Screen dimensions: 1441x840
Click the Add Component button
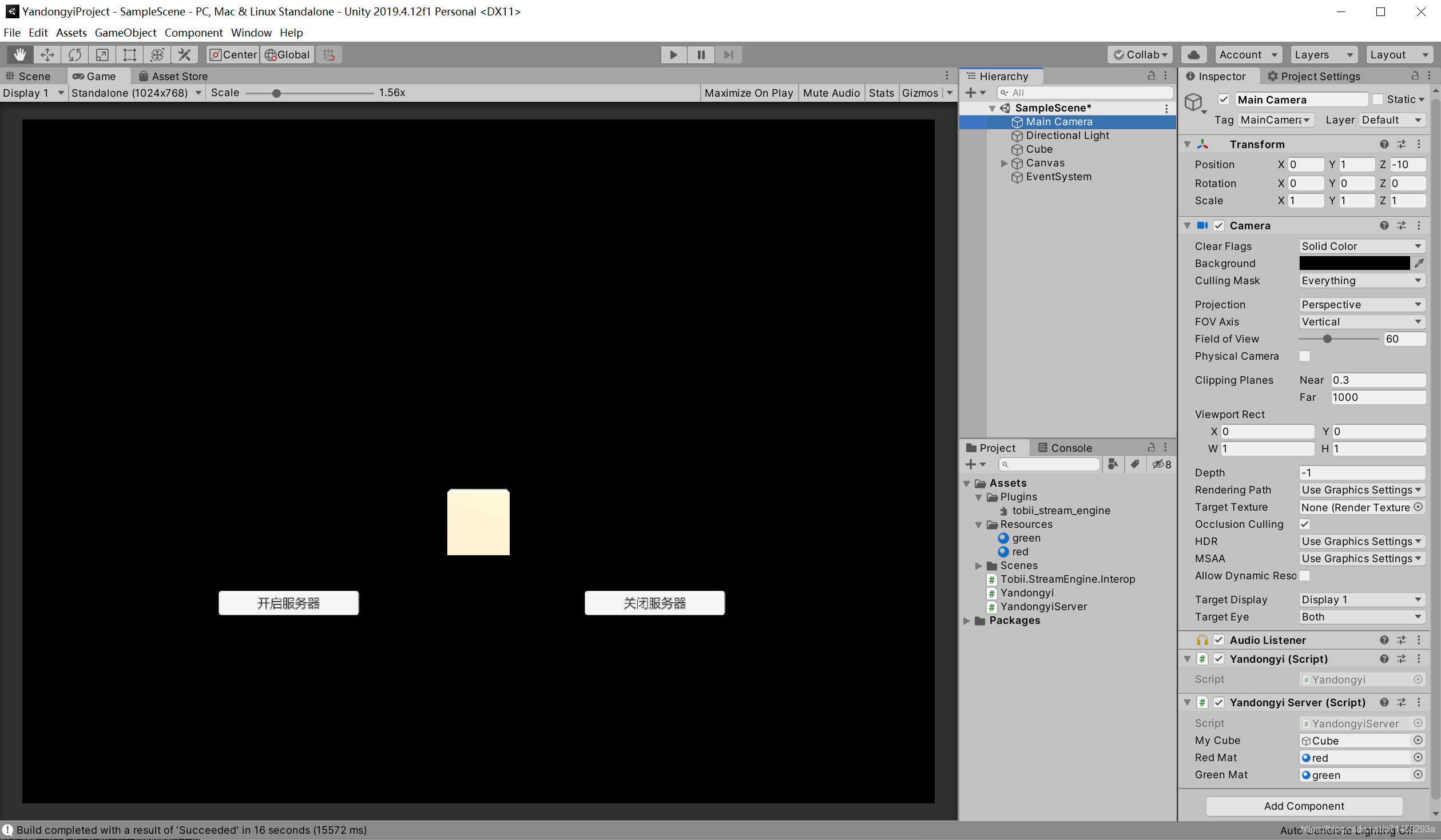pyautogui.click(x=1304, y=806)
